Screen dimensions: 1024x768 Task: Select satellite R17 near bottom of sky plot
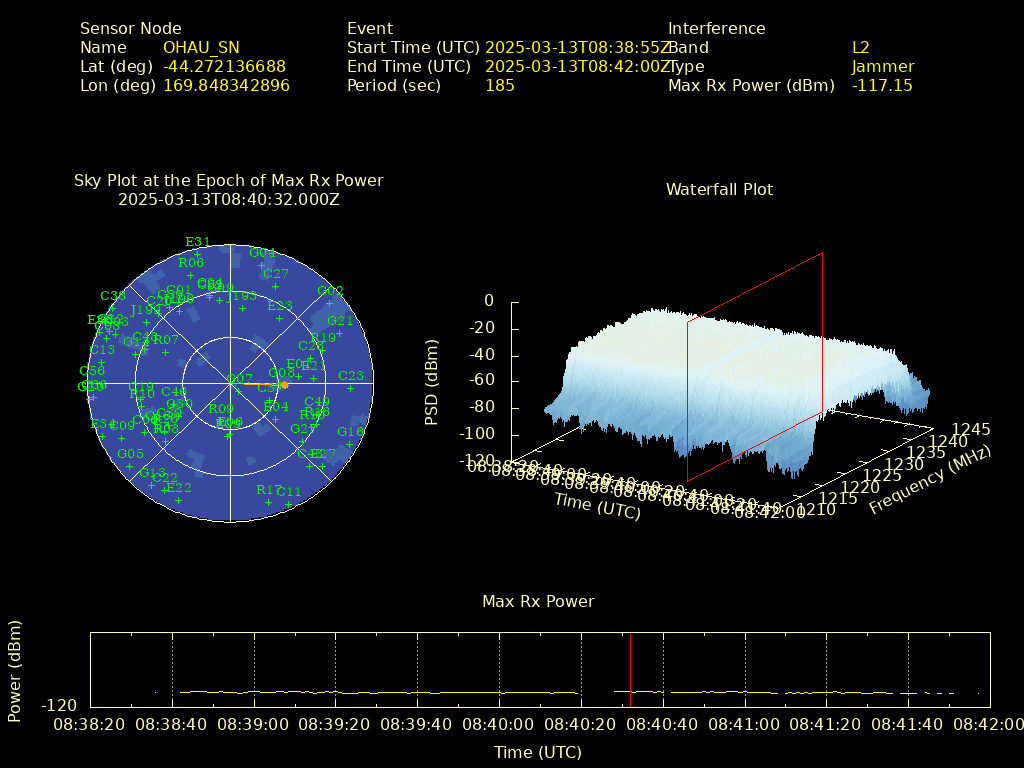(268, 490)
